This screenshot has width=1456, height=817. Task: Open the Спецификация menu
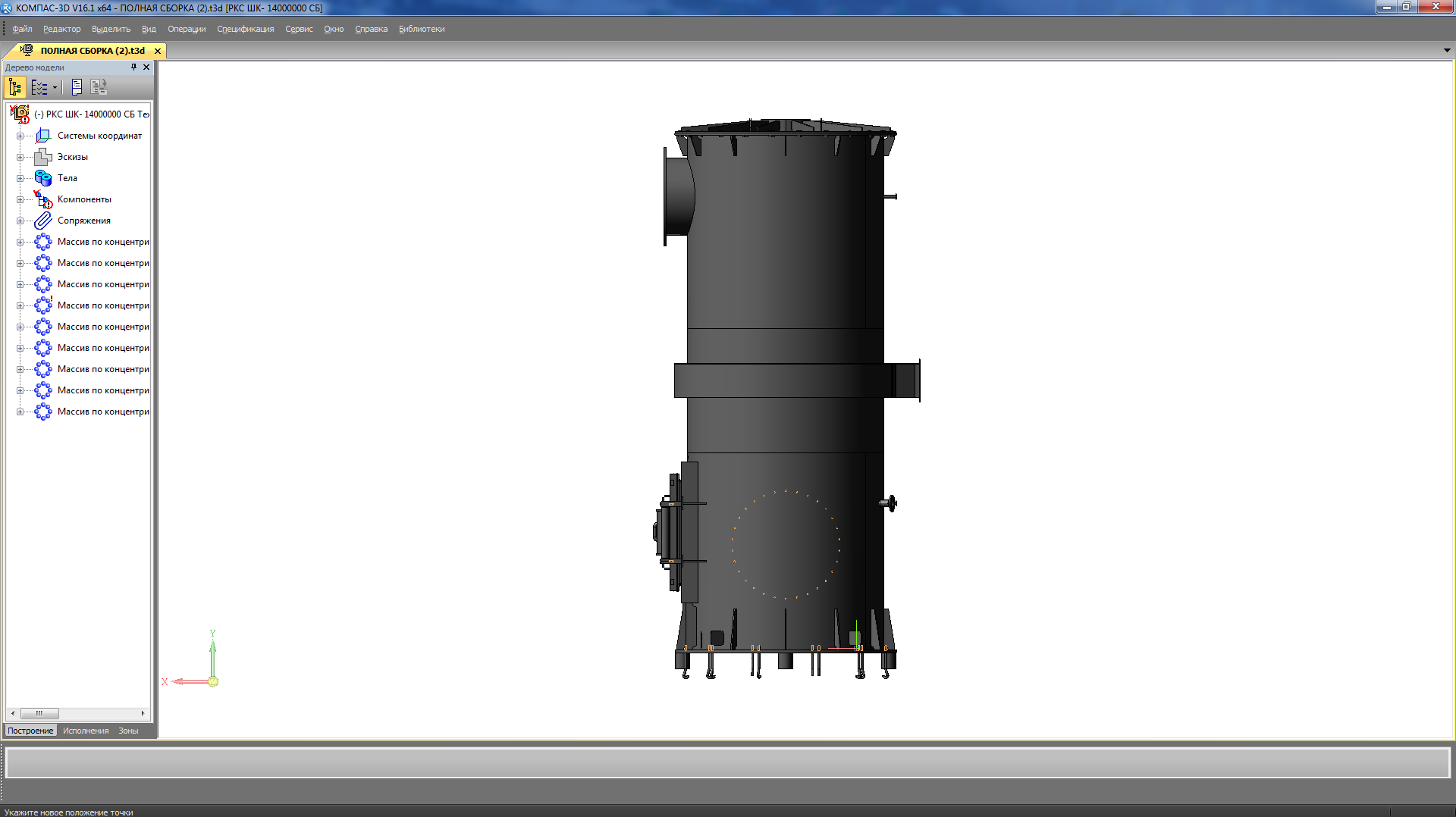[x=245, y=29]
